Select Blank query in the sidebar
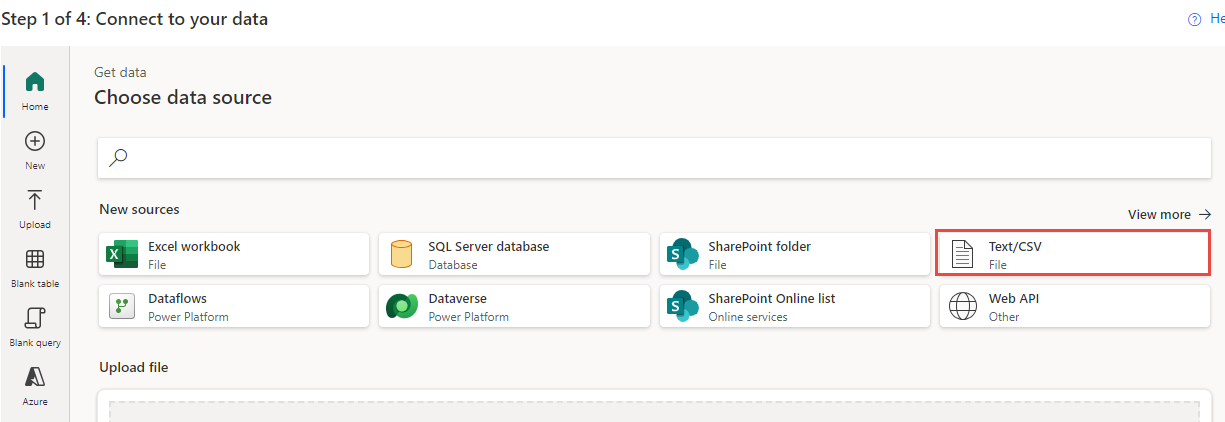This screenshot has height=422, width=1225. [35, 326]
